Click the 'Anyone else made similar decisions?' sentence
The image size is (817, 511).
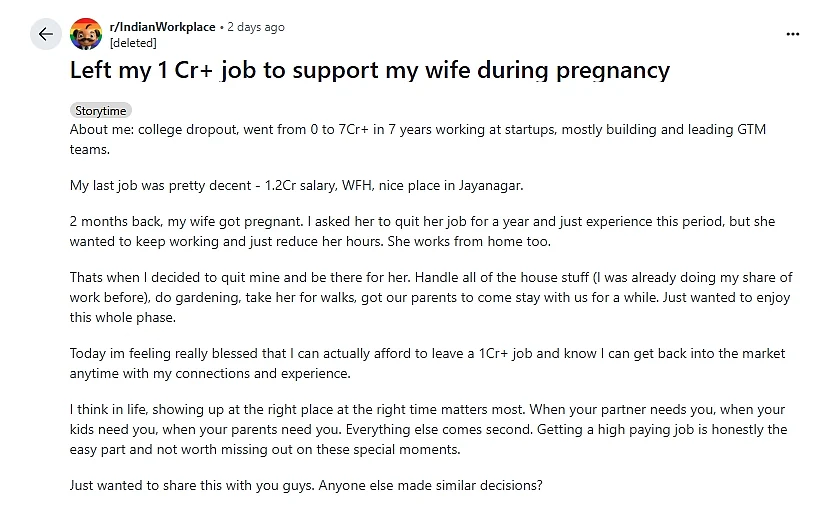point(430,485)
